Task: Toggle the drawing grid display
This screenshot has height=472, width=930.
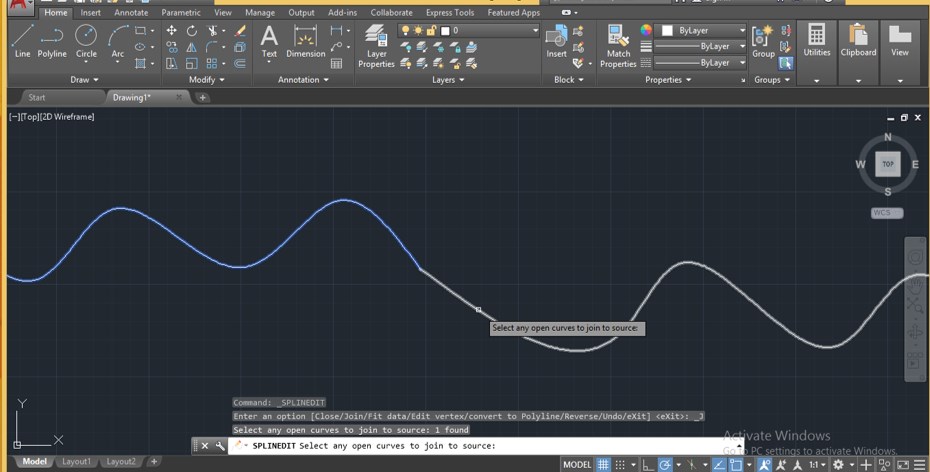Action: [603, 464]
